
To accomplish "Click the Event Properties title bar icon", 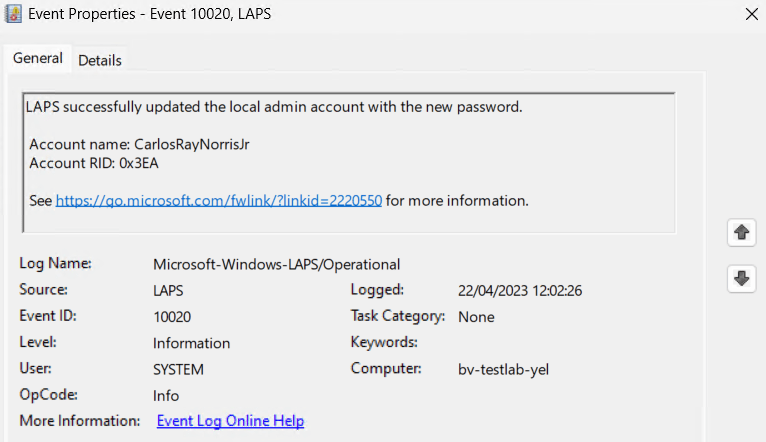I will (13, 14).
